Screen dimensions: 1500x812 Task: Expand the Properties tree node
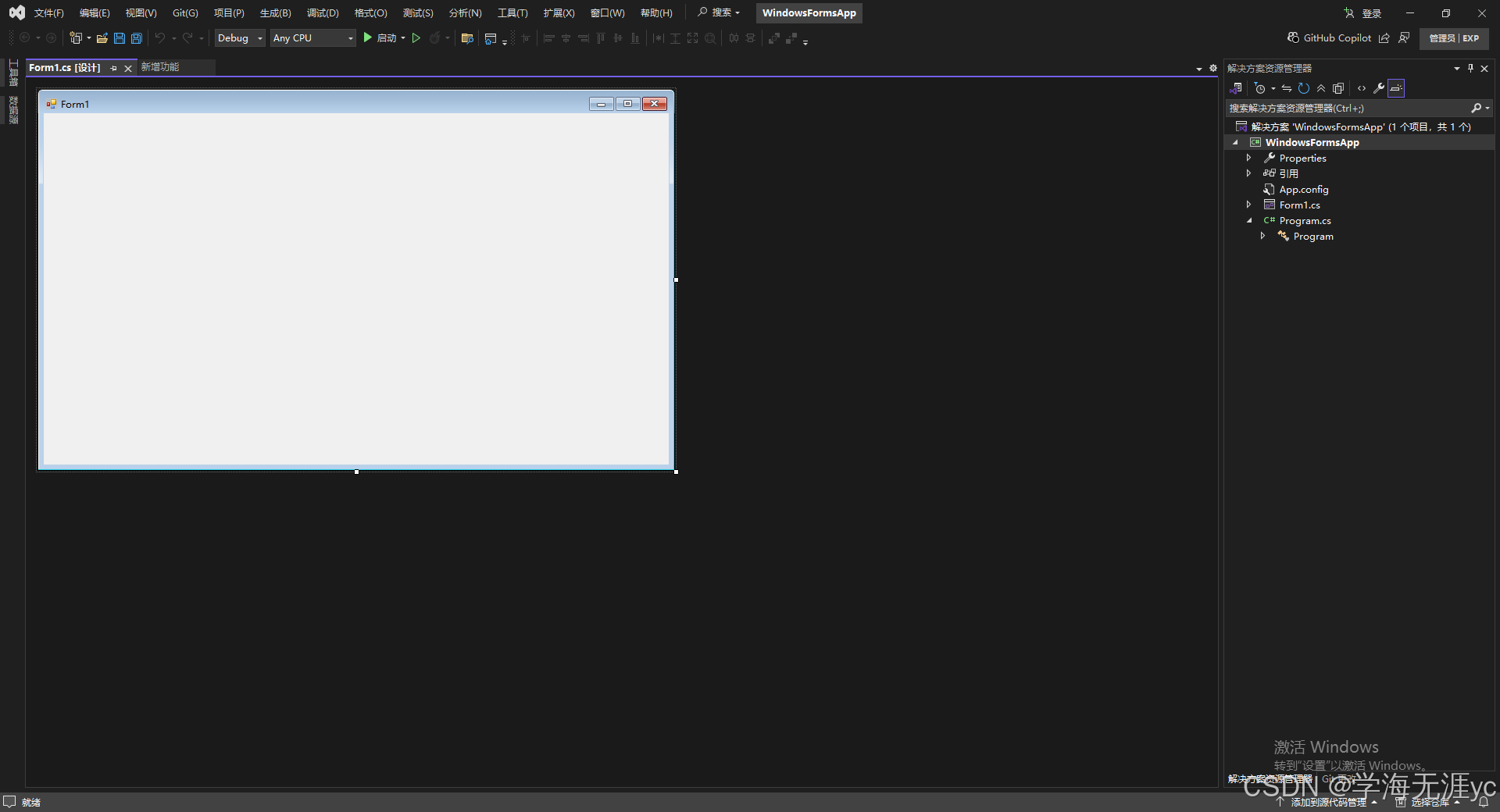(x=1248, y=158)
